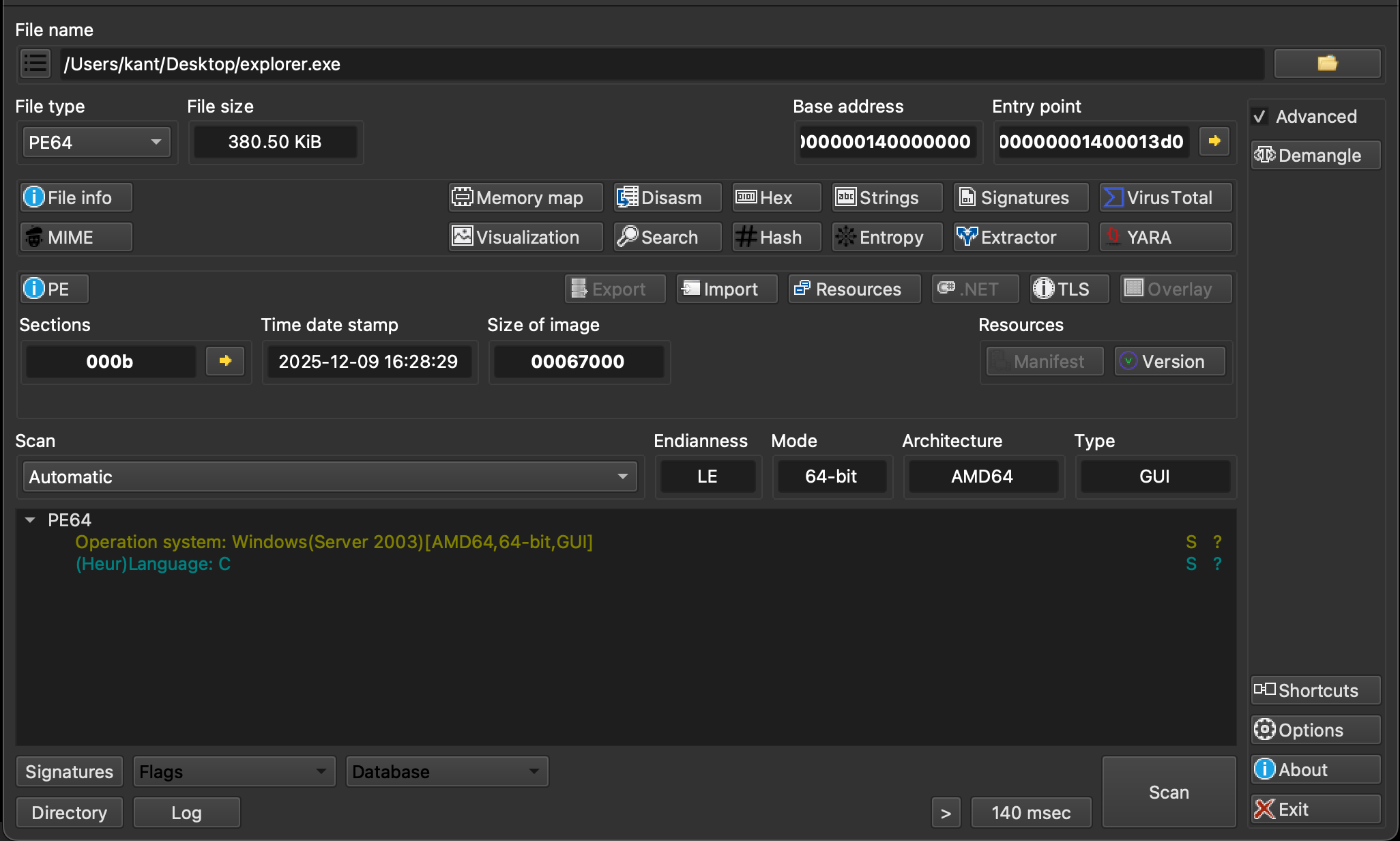The height and width of the screenshot is (841, 1400).
Task: Open VirusTotal lookup
Action: pos(1165,197)
